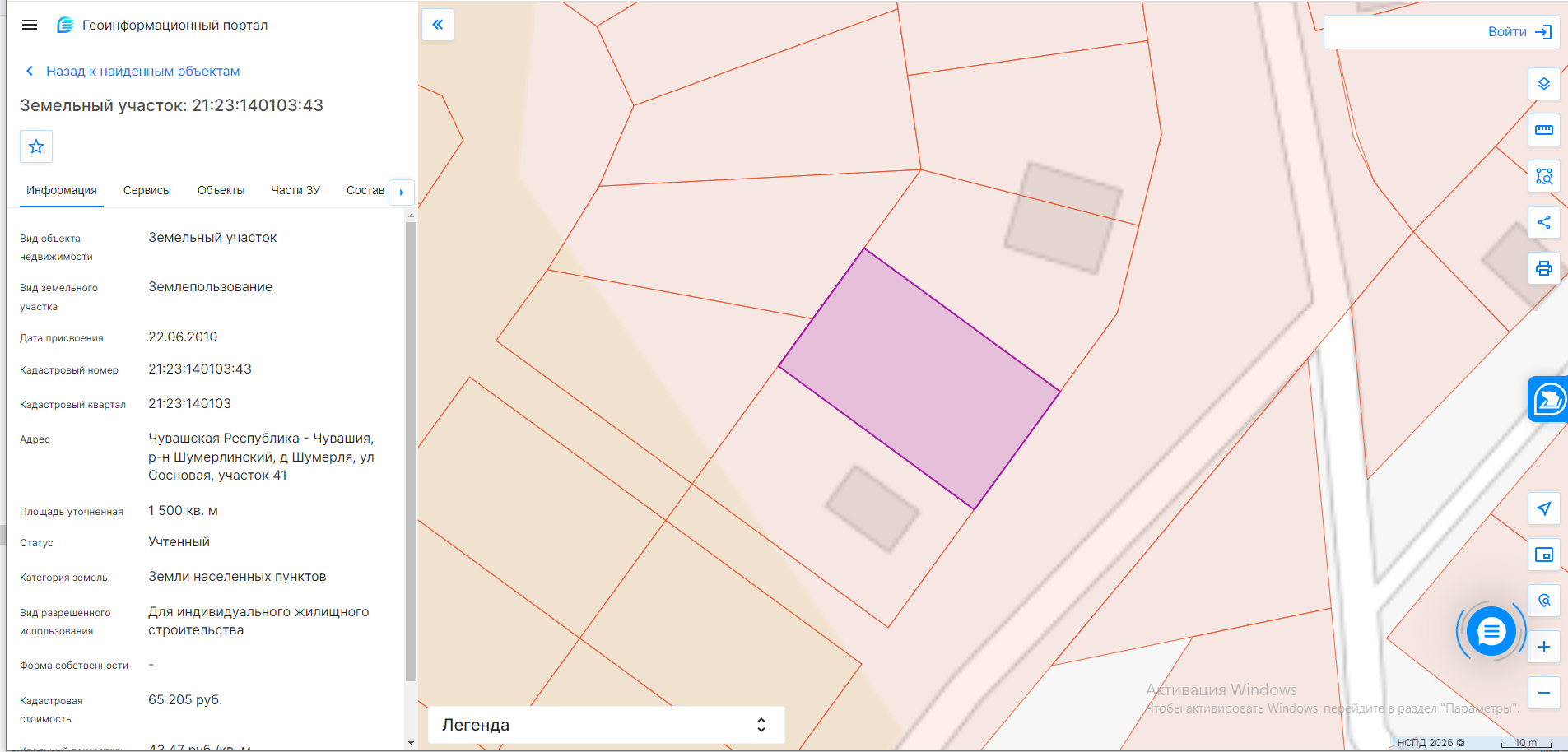Expand the Легенда panel
1568x752 pixels.
[x=606, y=725]
